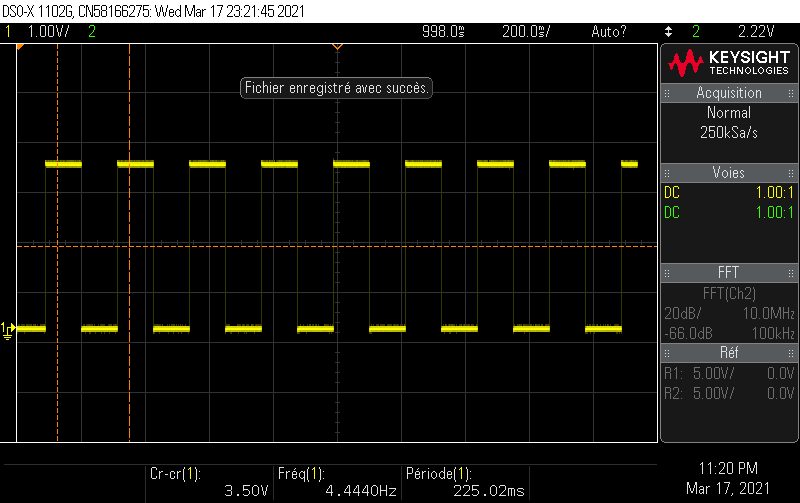Select the orange trigger position marker at top
The height and width of the screenshot is (503, 800).
337,47
